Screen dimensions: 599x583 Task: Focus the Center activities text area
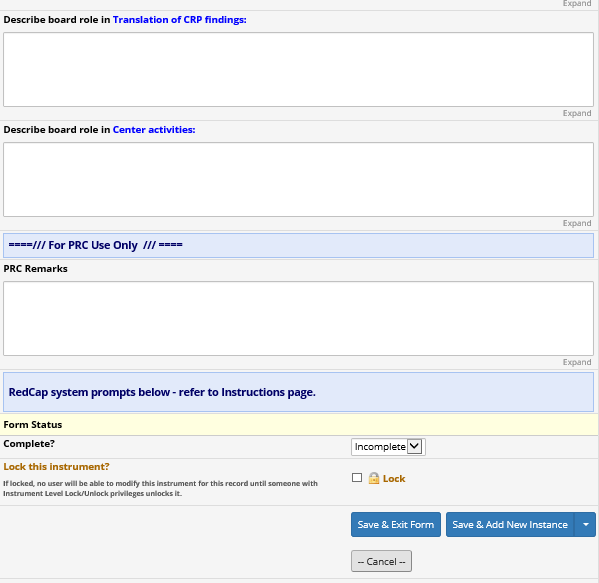click(298, 180)
